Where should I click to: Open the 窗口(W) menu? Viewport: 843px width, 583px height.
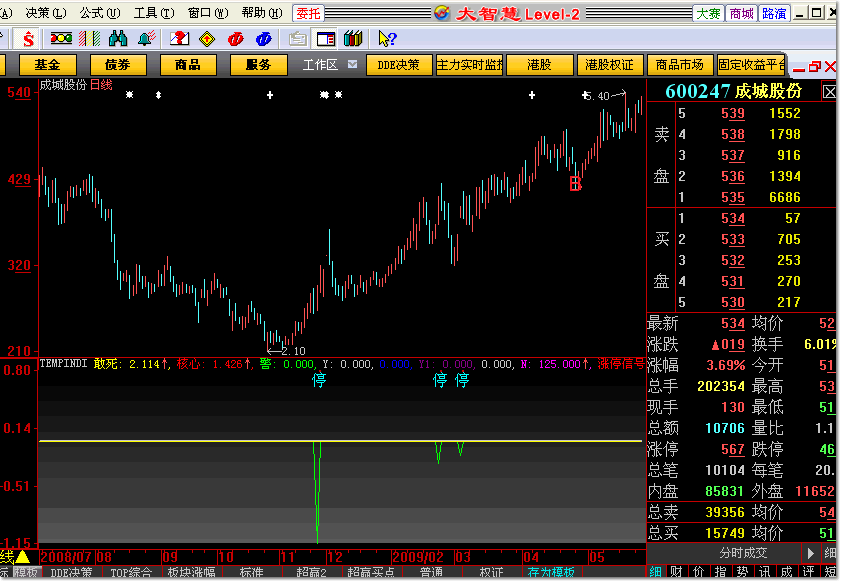pos(208,13)
